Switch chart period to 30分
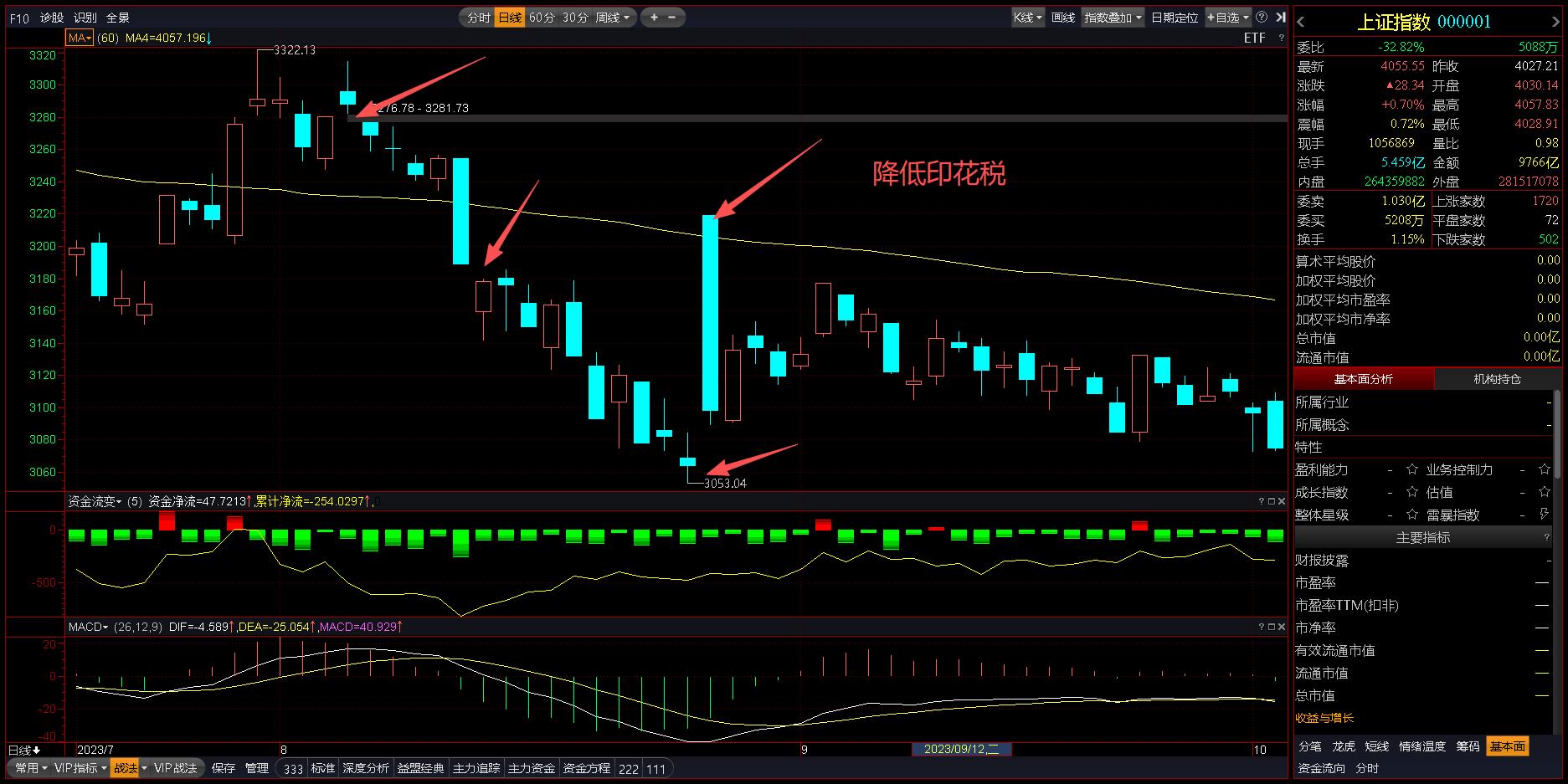Screen dimensions: 1568x784 pos(575,18)
